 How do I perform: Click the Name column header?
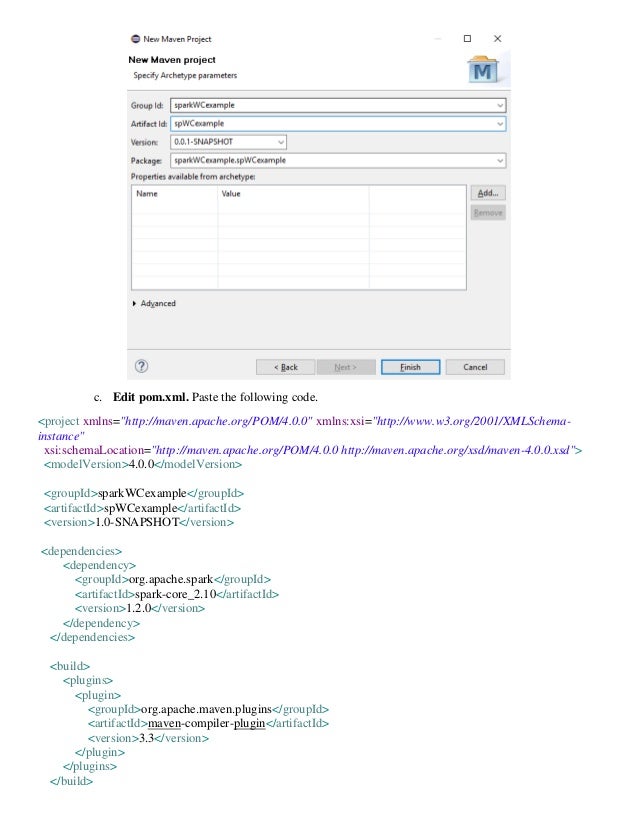[147, 194]
